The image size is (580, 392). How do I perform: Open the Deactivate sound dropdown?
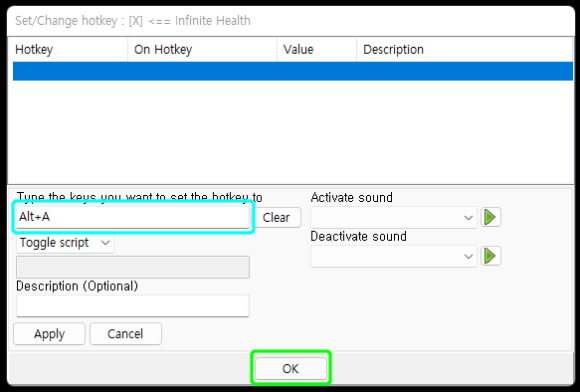pos(394,256)
